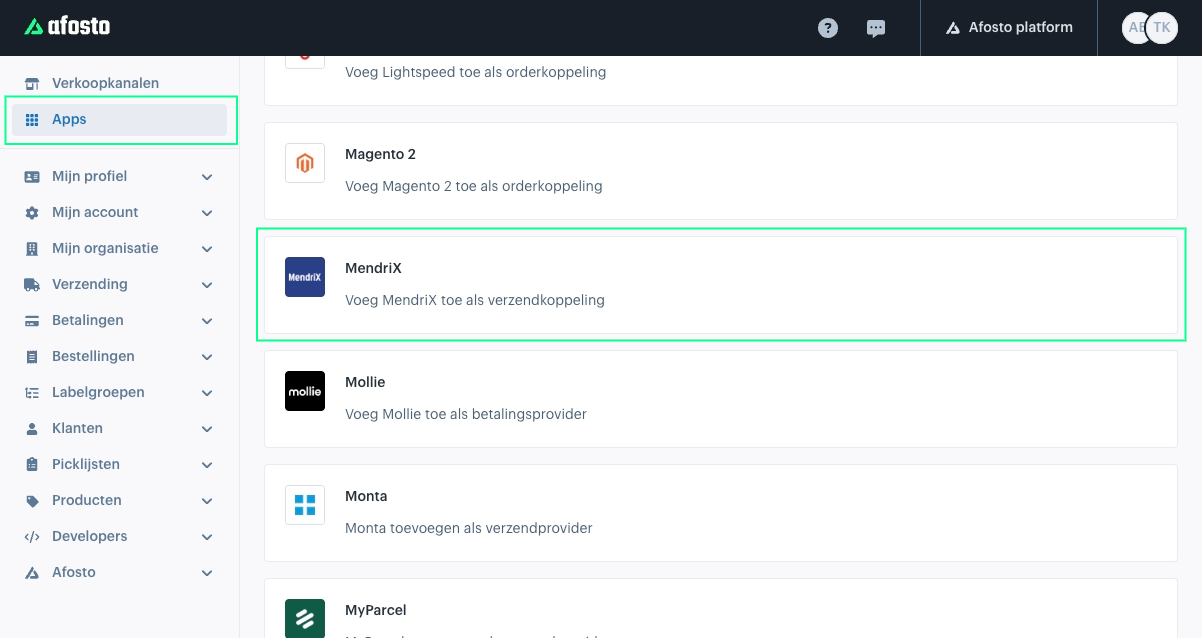
Task: Open the Bestellingen menu label
Action: [93, 356]
